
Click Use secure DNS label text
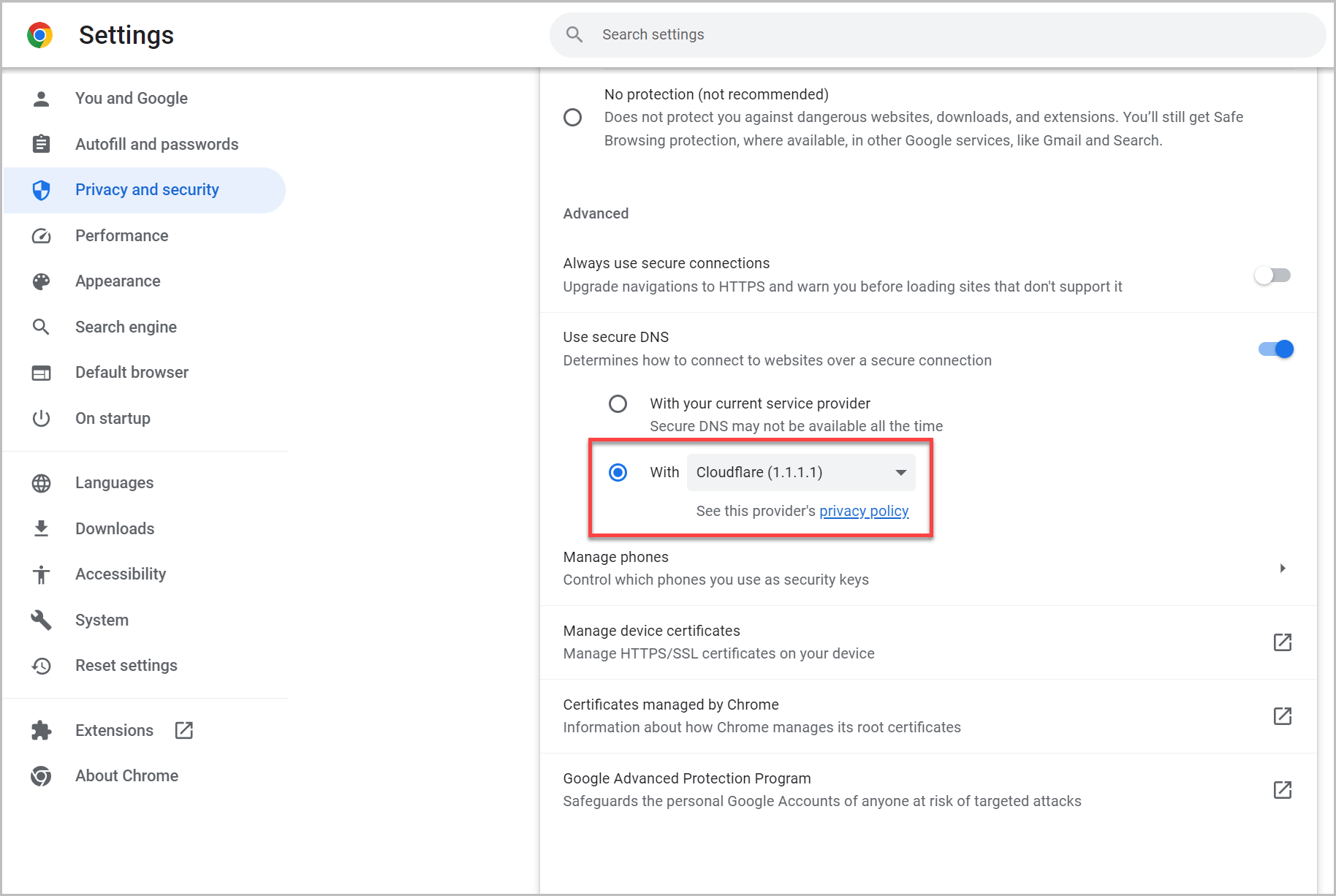pos(616,337)
